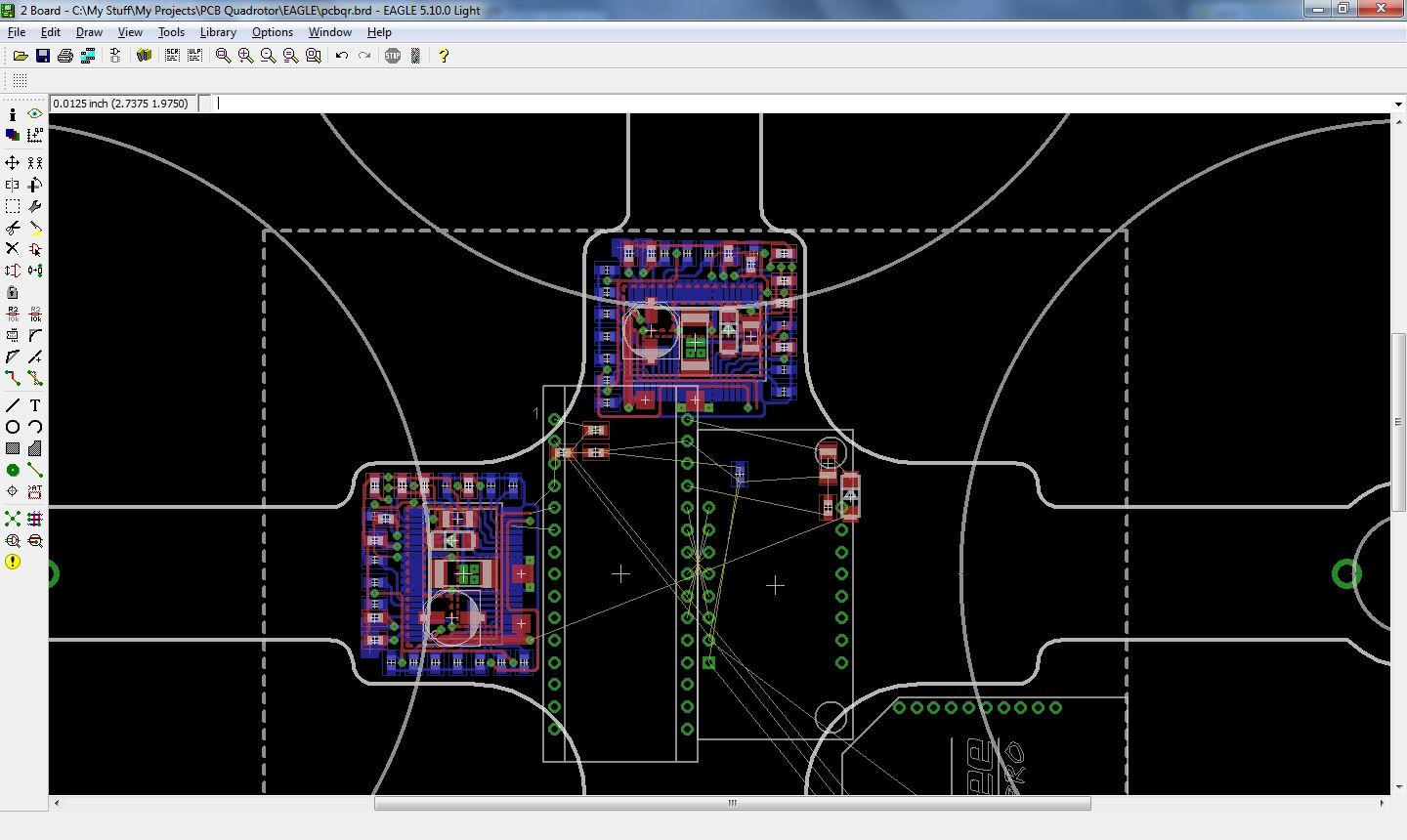Launch the Autorouter
This screenshot has height=840, width=1407.
coord(34,519)
